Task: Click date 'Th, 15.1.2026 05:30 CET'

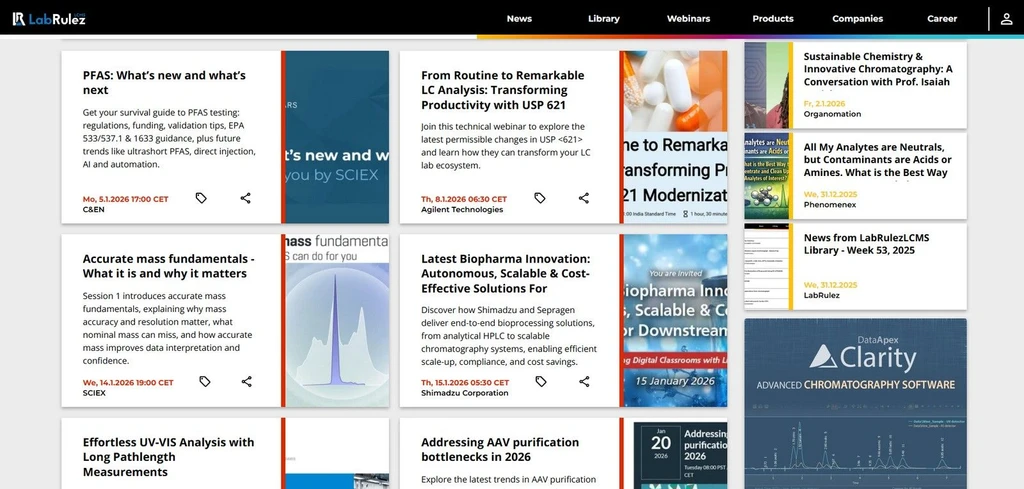Action: (465, 383)
